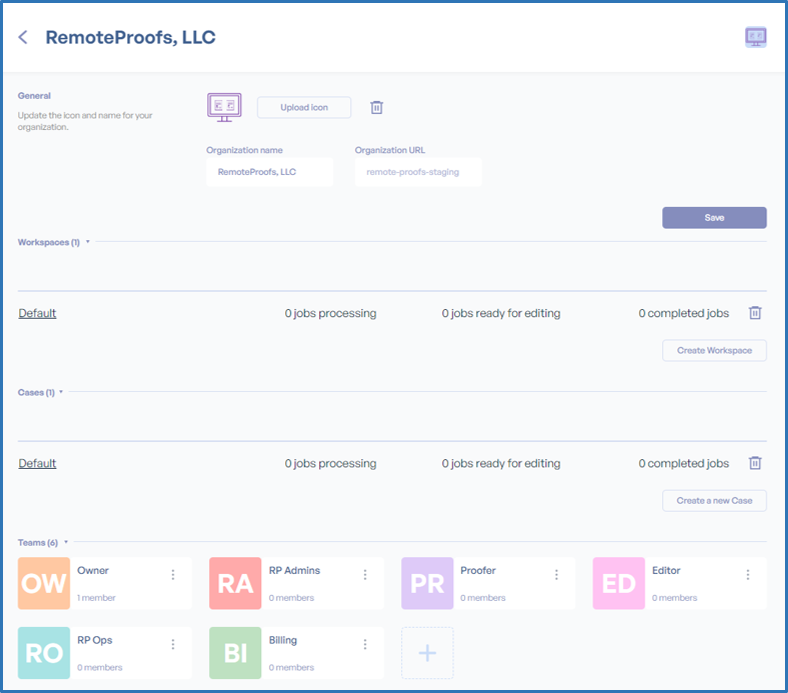788x693 pixels.
Task: Click '0 completed jobs' in workspace row
Action: [x=683, y=313]
